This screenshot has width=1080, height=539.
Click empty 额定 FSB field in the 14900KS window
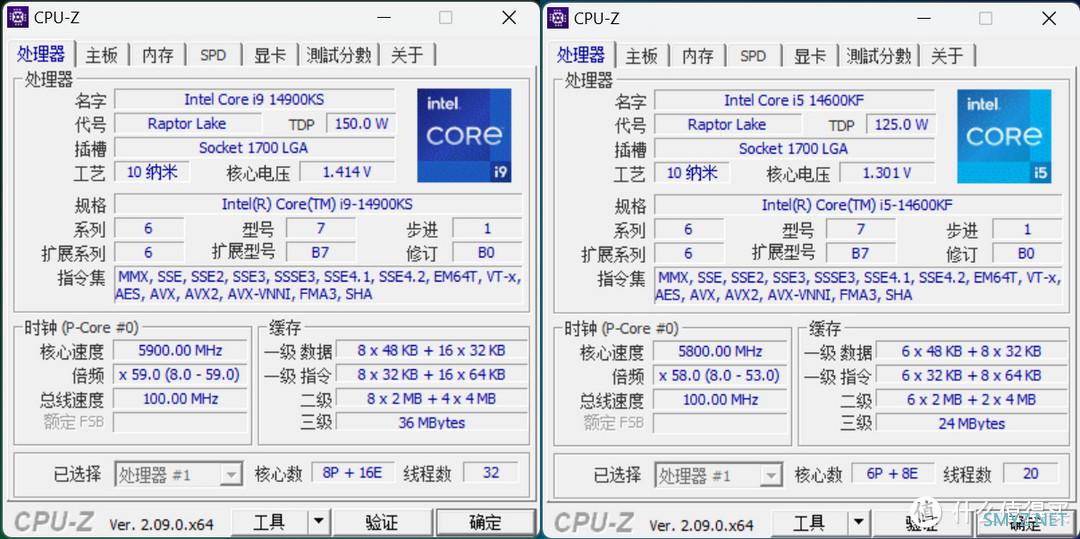180,423
